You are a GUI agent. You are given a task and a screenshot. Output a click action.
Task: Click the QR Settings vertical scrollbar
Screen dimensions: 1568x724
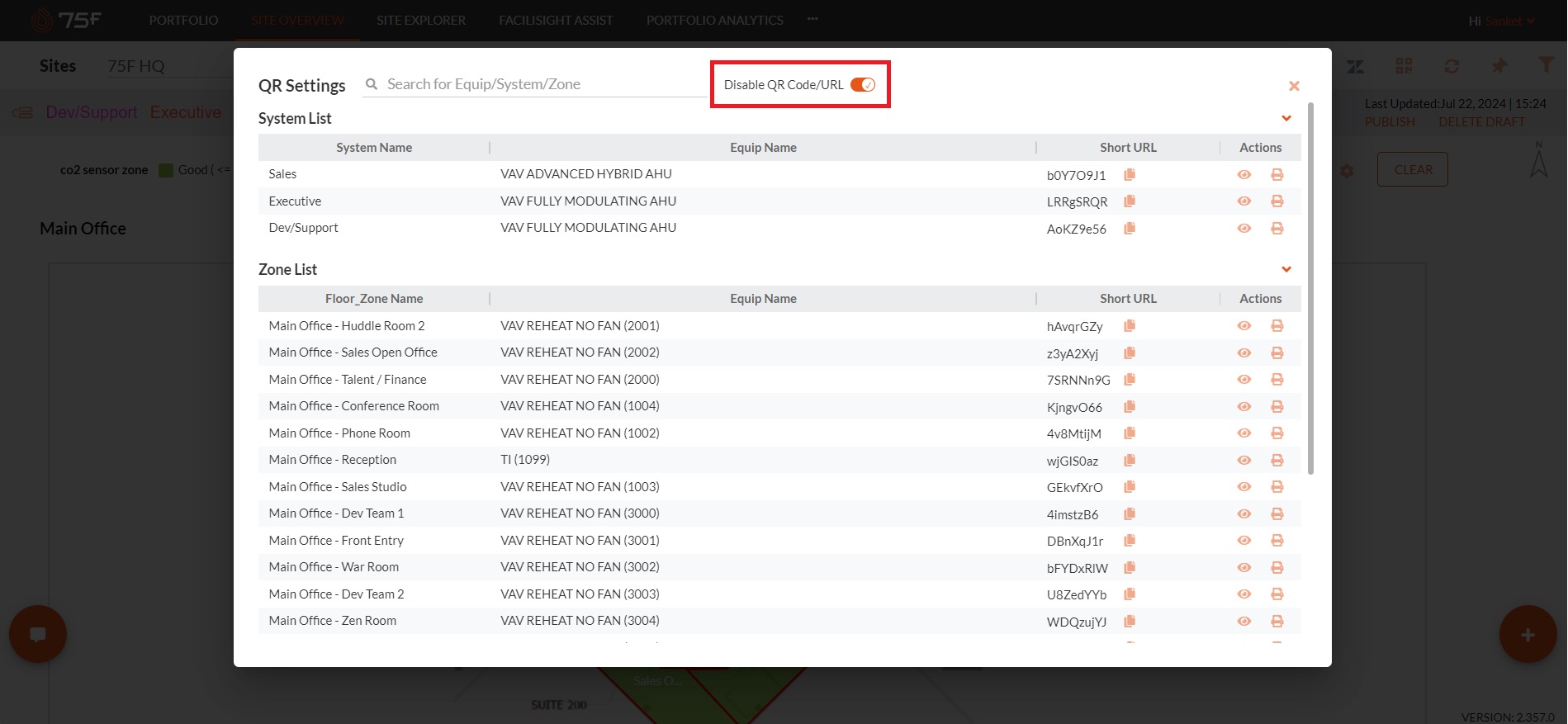1310,289
